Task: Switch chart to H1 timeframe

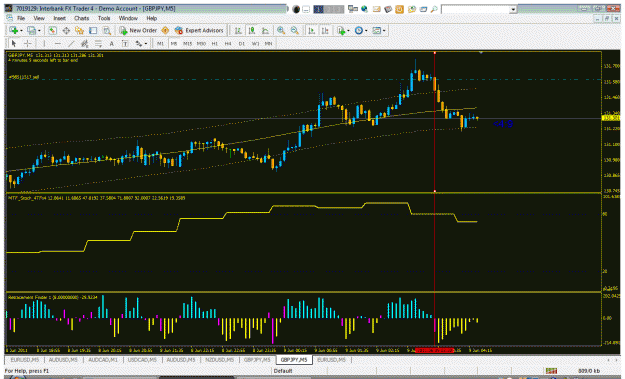Action: point(214,43)
